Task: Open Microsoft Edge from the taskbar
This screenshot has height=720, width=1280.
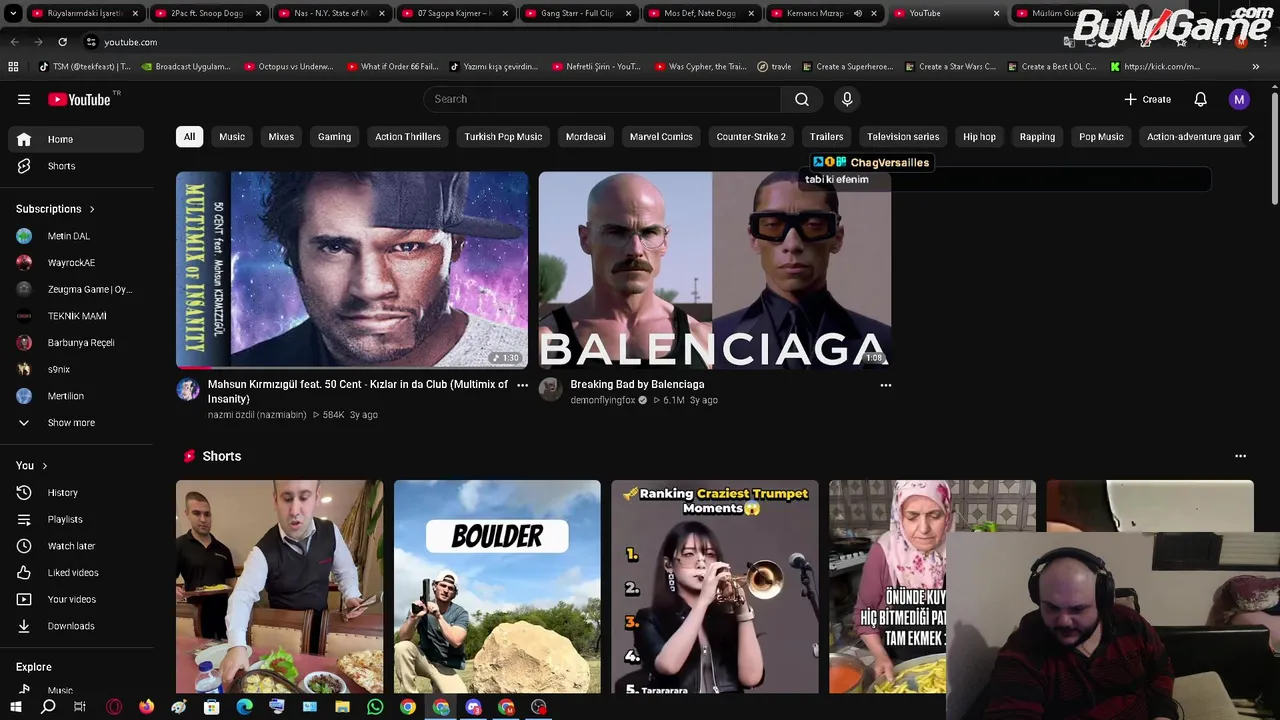Action: [244, 707]
